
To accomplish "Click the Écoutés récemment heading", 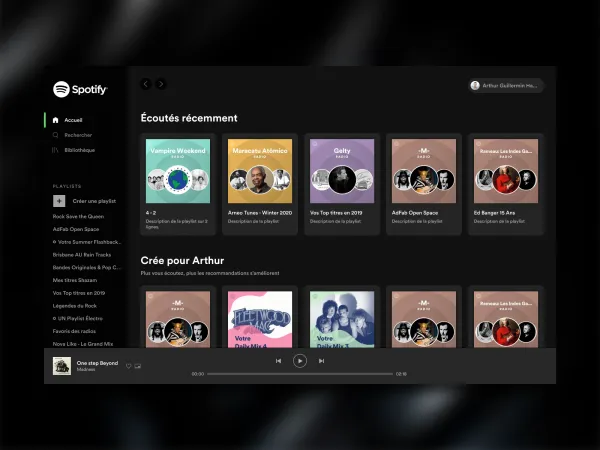I will [189, 118].
